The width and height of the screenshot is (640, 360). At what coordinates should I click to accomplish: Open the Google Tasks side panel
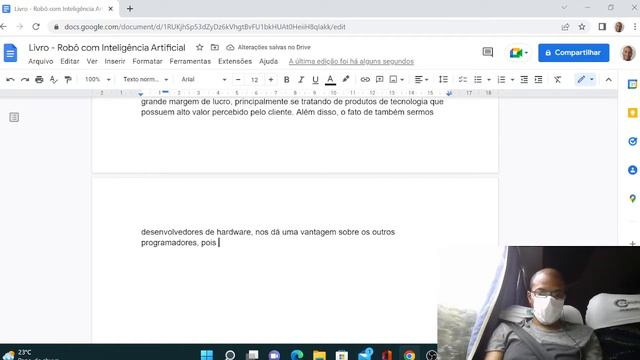click(x=632, y=142)
